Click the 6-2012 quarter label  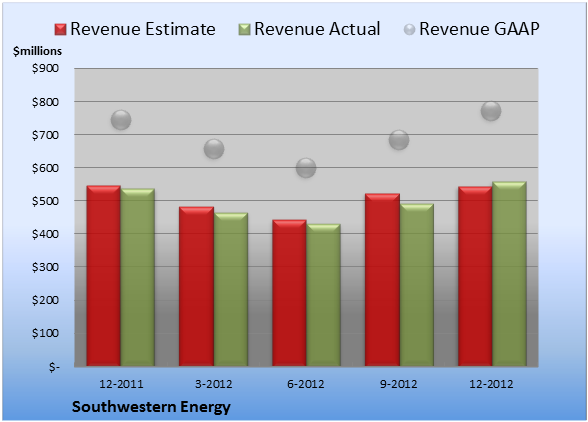coord(306,384)
